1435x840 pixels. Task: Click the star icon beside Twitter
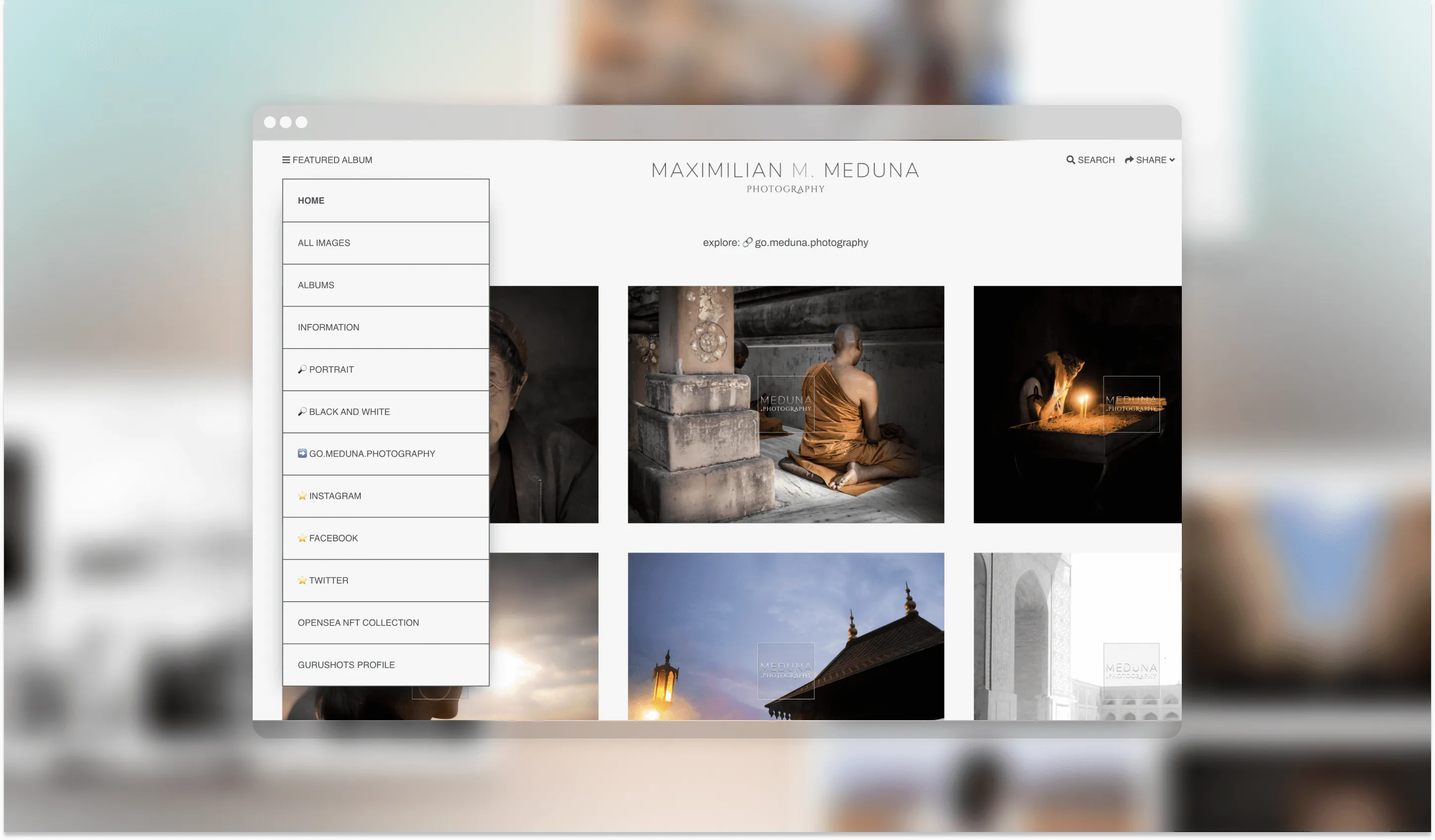pyautogui.click(x=302, y=580)
